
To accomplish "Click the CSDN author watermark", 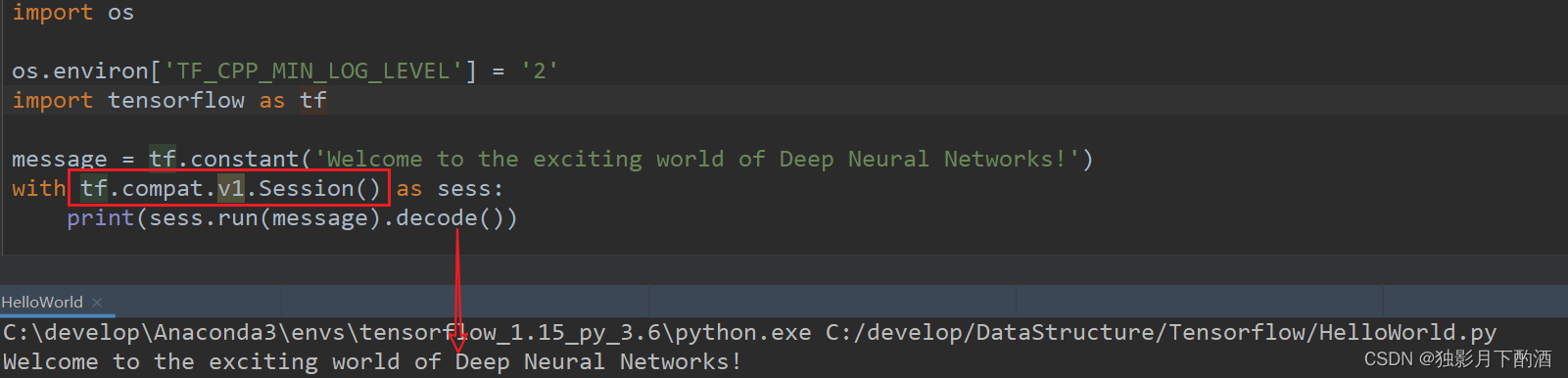I will tap(1457, 359).
